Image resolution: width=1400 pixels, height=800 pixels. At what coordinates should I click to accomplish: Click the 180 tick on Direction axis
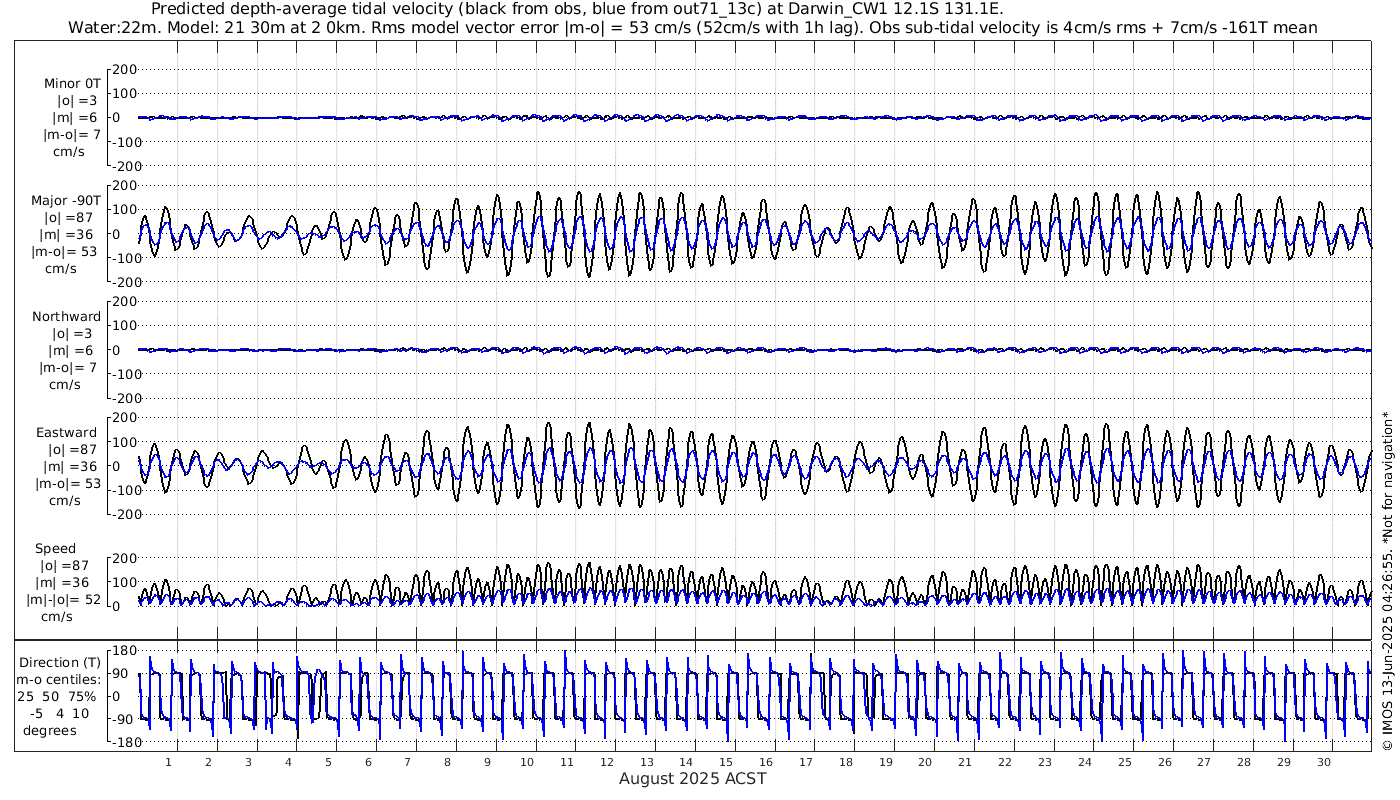(123, 650)
